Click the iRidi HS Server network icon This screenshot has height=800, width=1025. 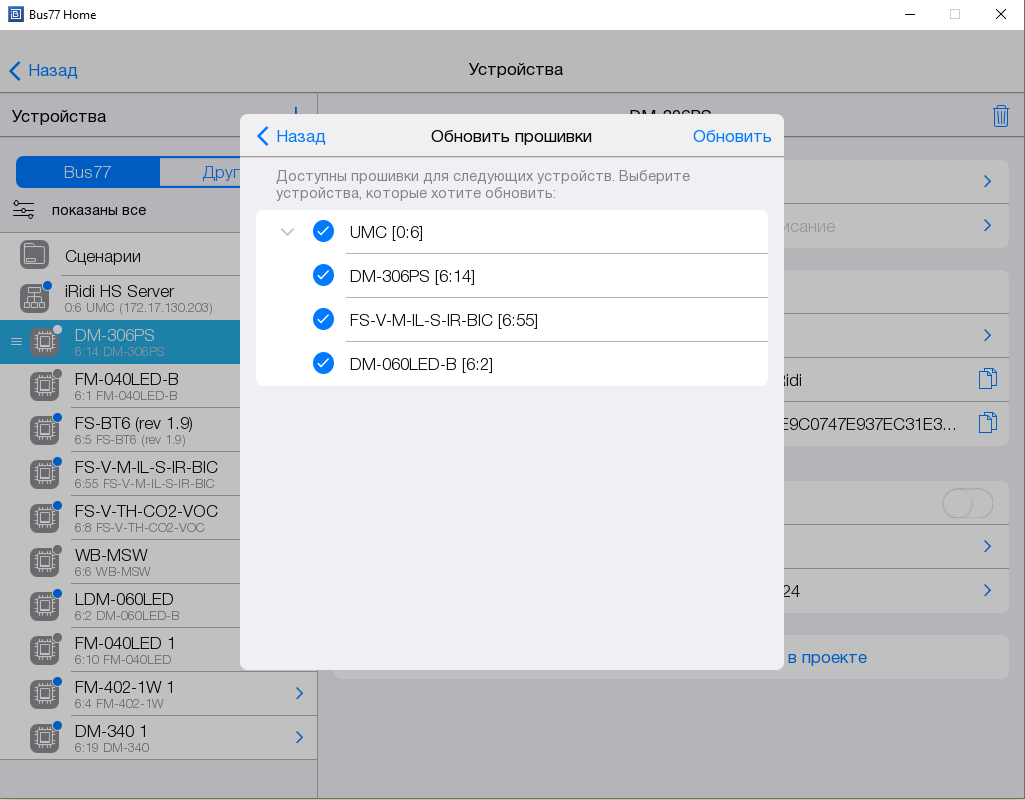[35, 298]
